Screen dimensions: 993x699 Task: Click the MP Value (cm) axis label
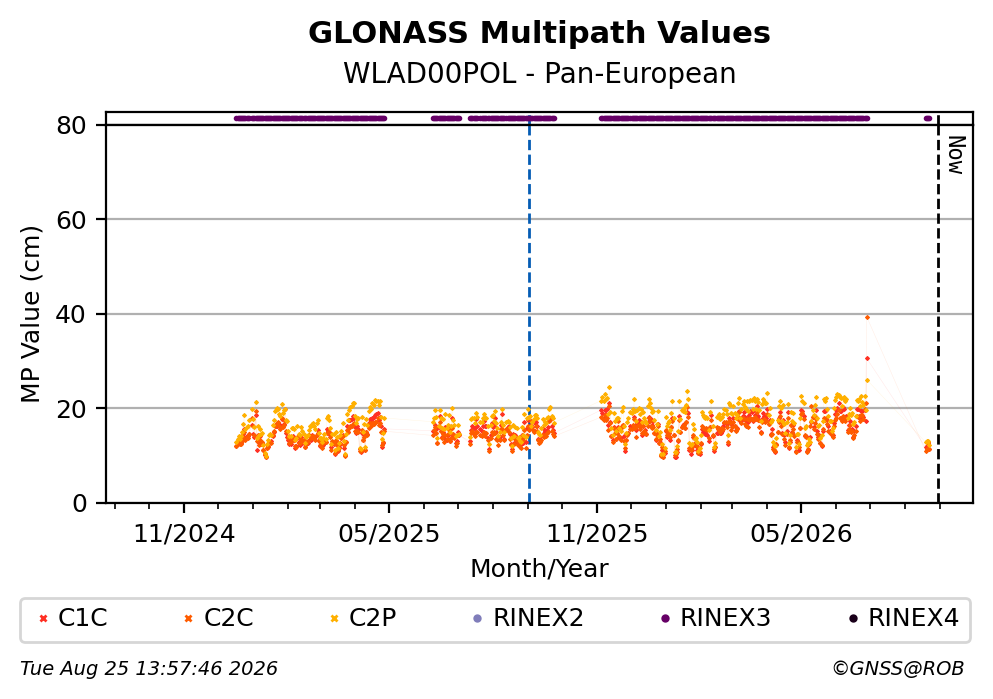(x=30, y=314)
